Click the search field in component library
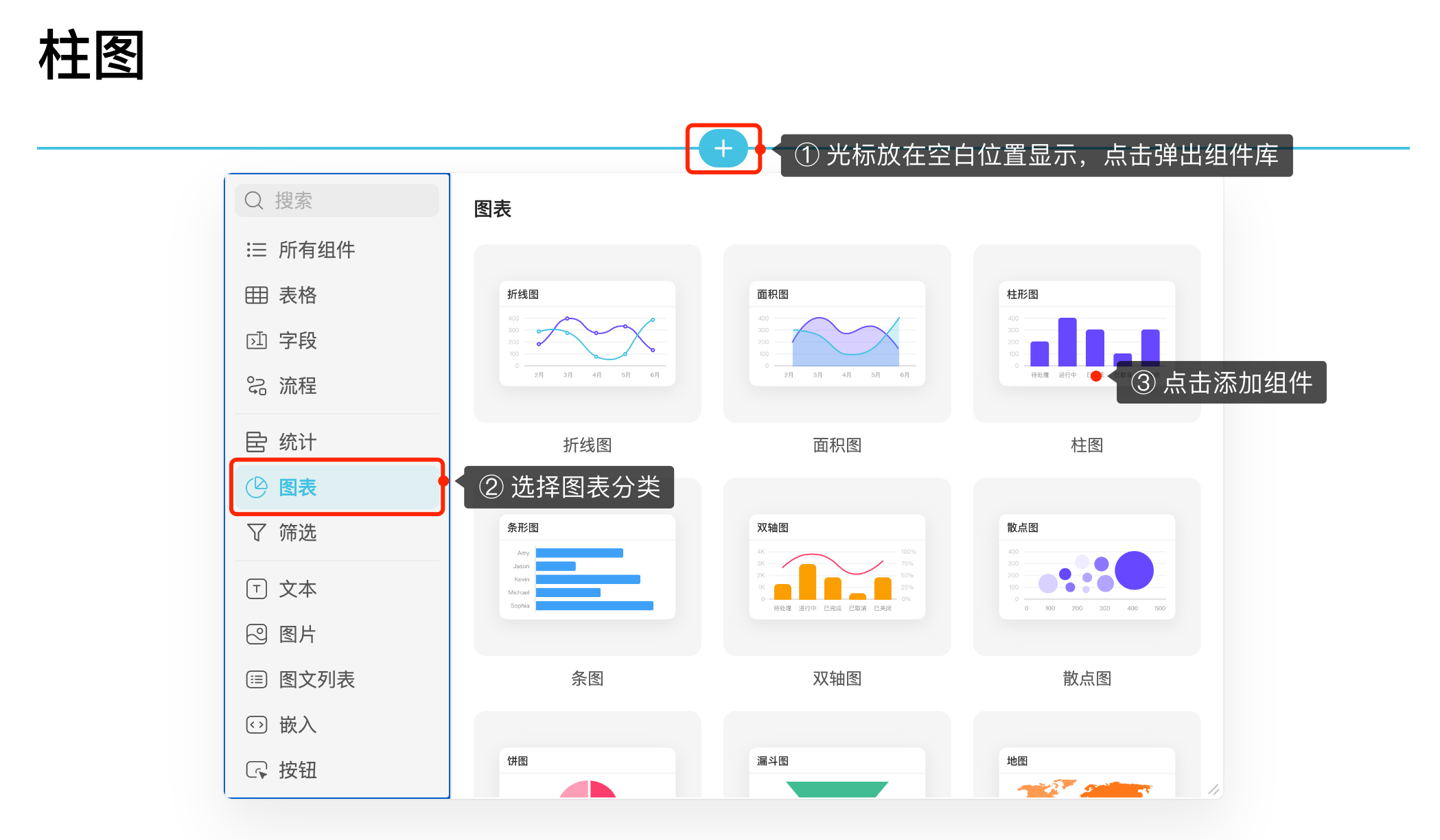1440x840 pixels. 337,200
